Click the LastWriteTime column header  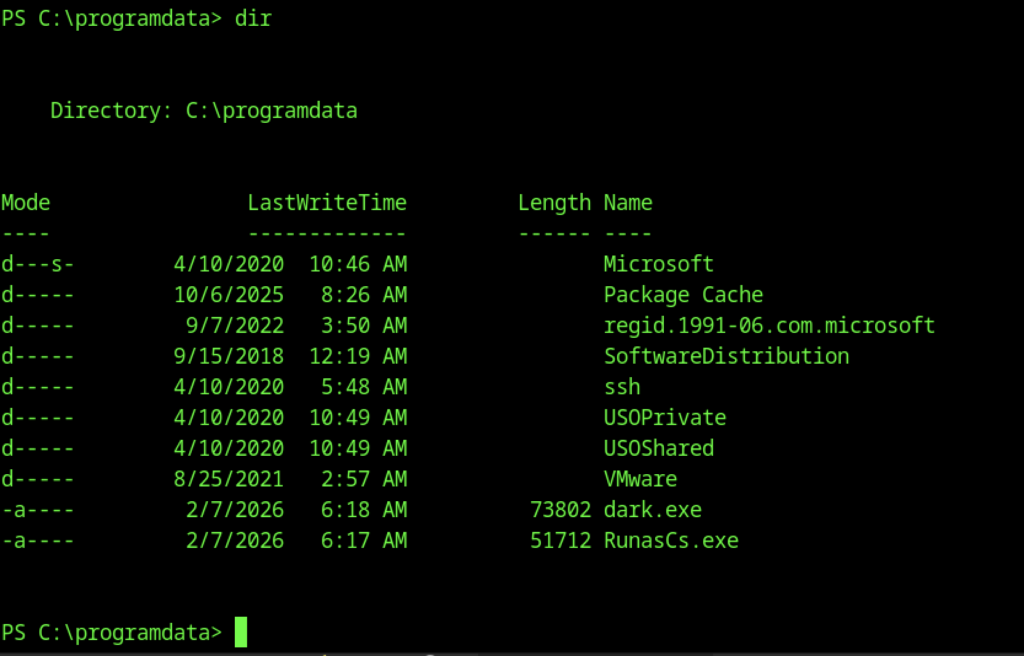click(x=327, y=203)
